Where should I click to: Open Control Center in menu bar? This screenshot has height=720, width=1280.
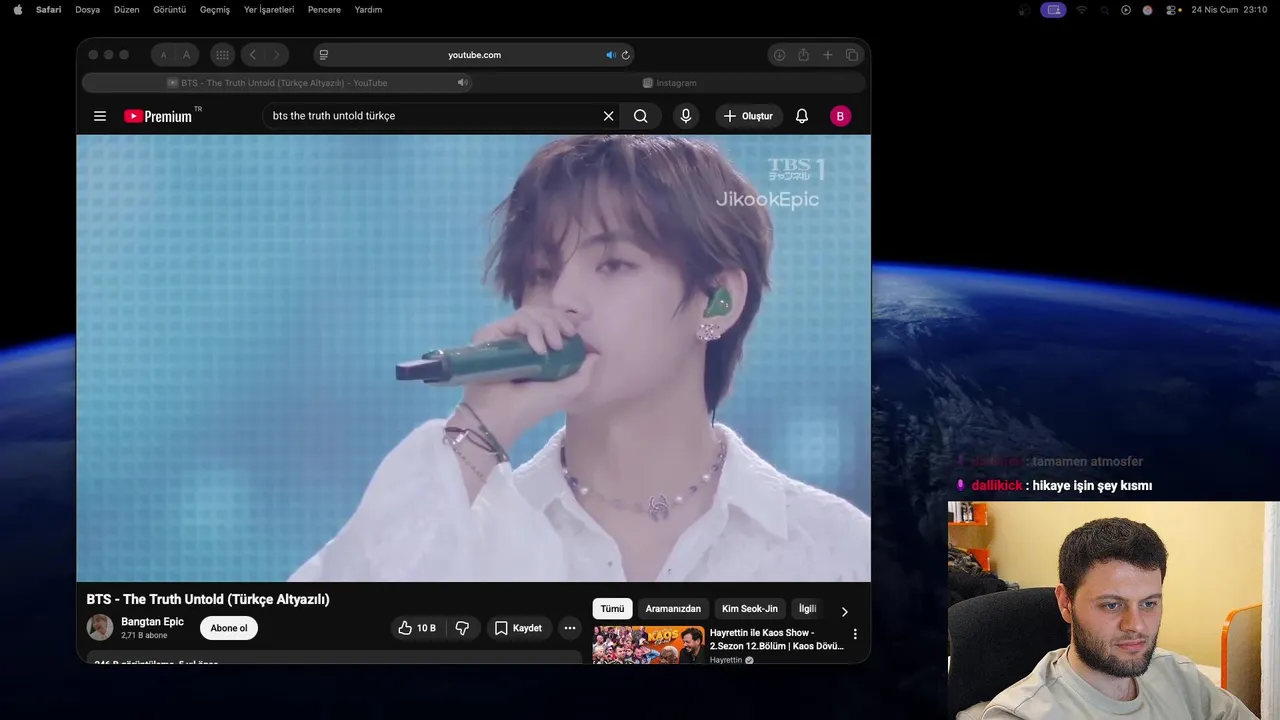coord(1170,10)
